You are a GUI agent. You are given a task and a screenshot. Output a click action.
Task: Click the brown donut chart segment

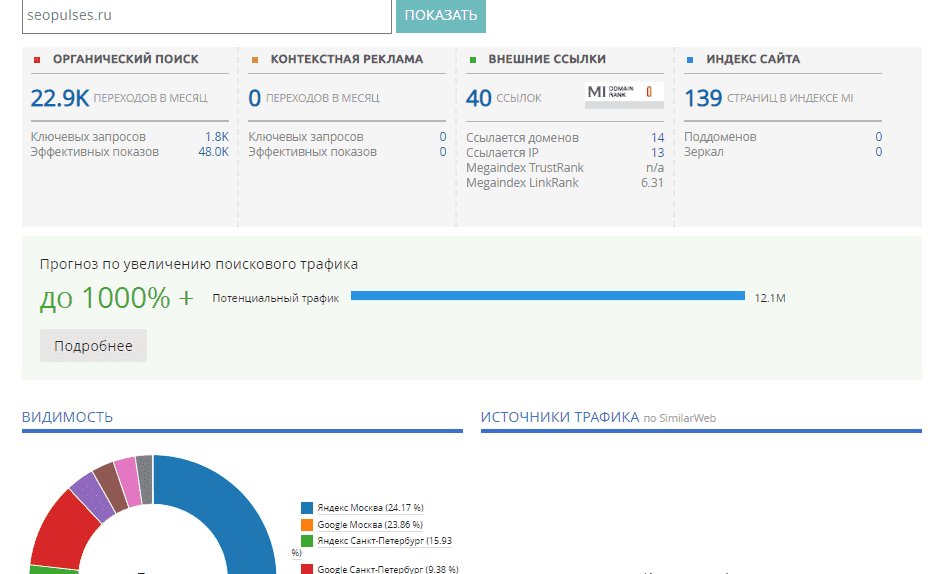point(111,487)
